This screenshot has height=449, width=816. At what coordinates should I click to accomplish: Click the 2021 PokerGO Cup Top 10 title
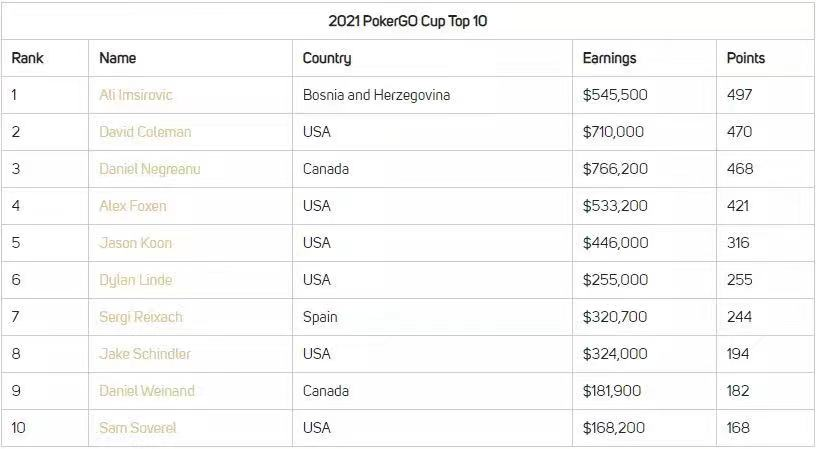point(408,21)
